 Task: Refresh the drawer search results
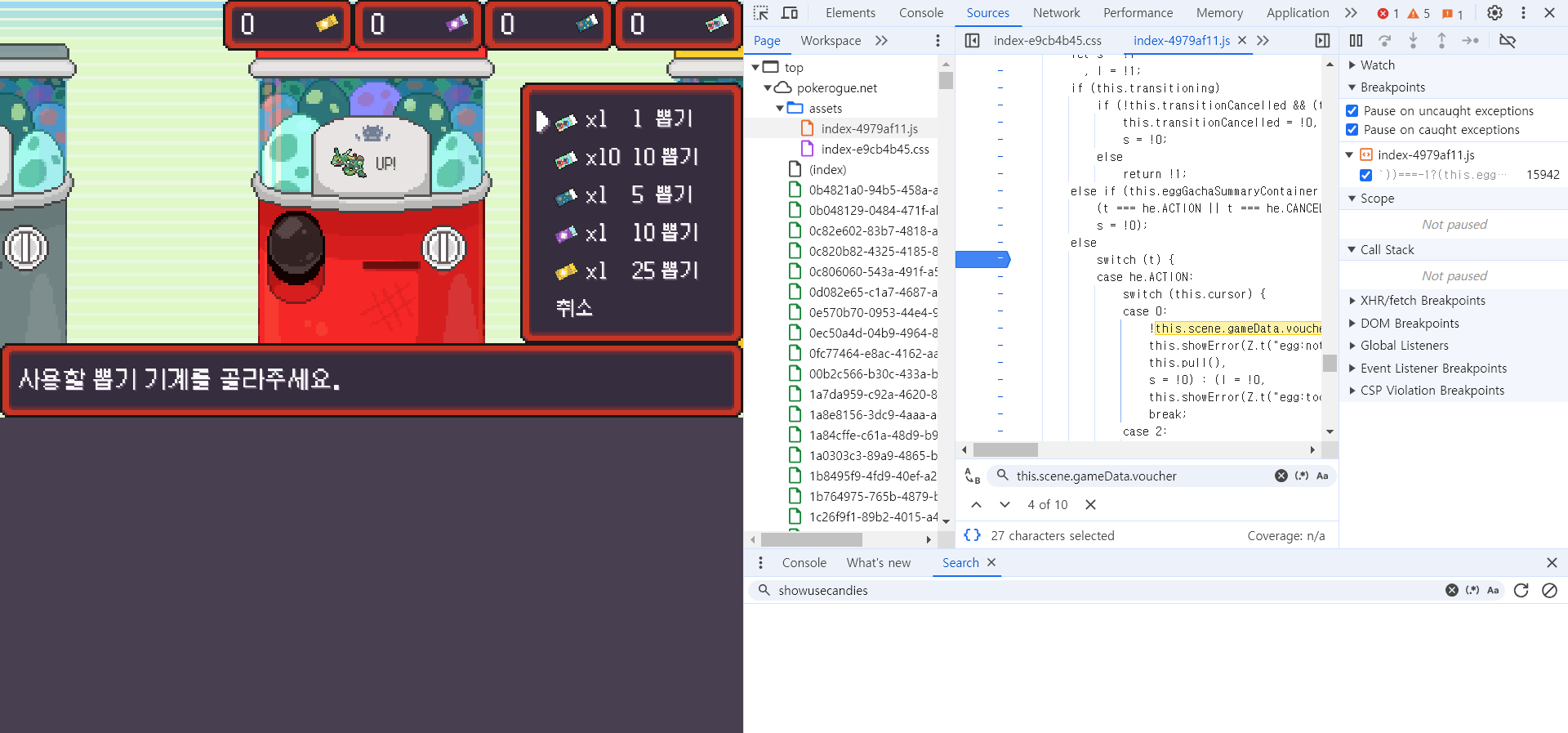tap(1521, 591)
